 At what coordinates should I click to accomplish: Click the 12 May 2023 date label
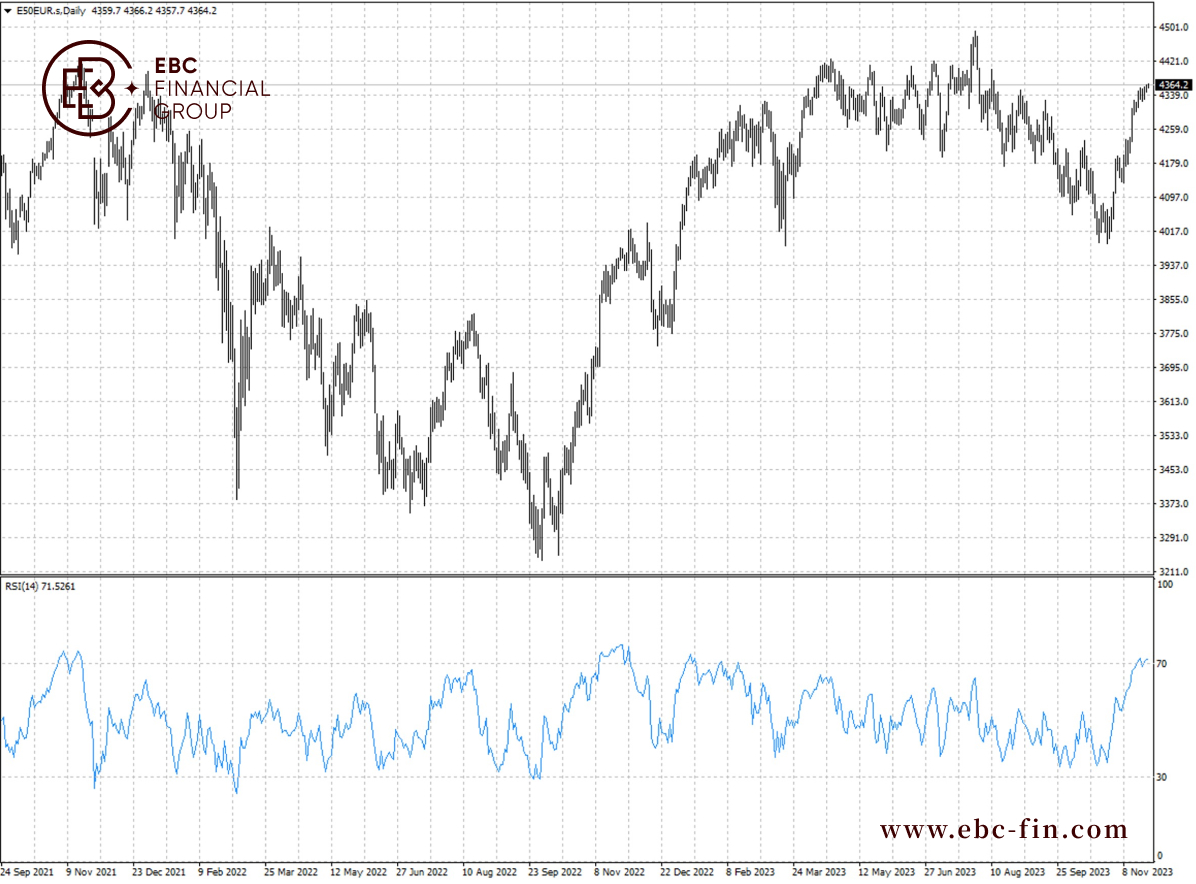point(886,872)
